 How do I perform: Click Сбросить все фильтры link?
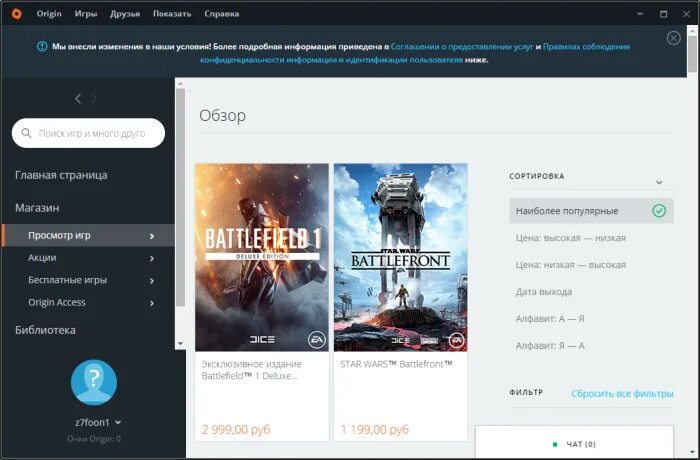pos(622,393)
